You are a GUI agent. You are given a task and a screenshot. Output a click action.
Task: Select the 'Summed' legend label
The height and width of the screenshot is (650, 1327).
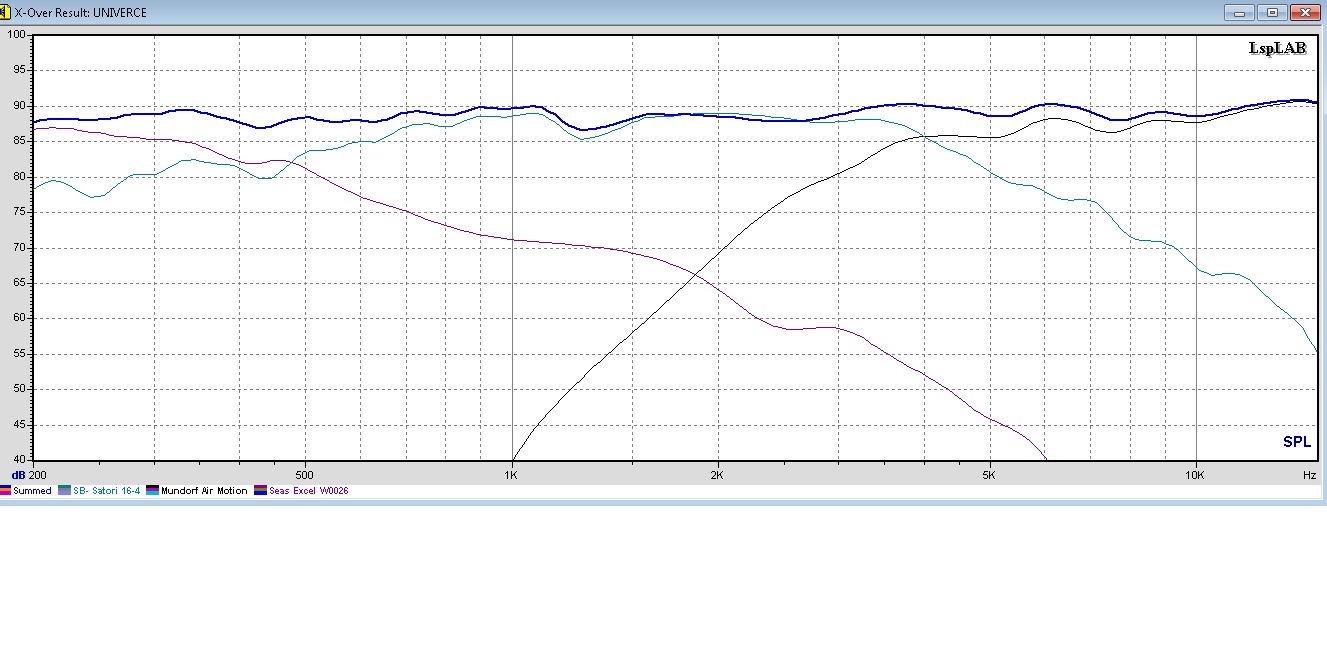click(32, 491)
